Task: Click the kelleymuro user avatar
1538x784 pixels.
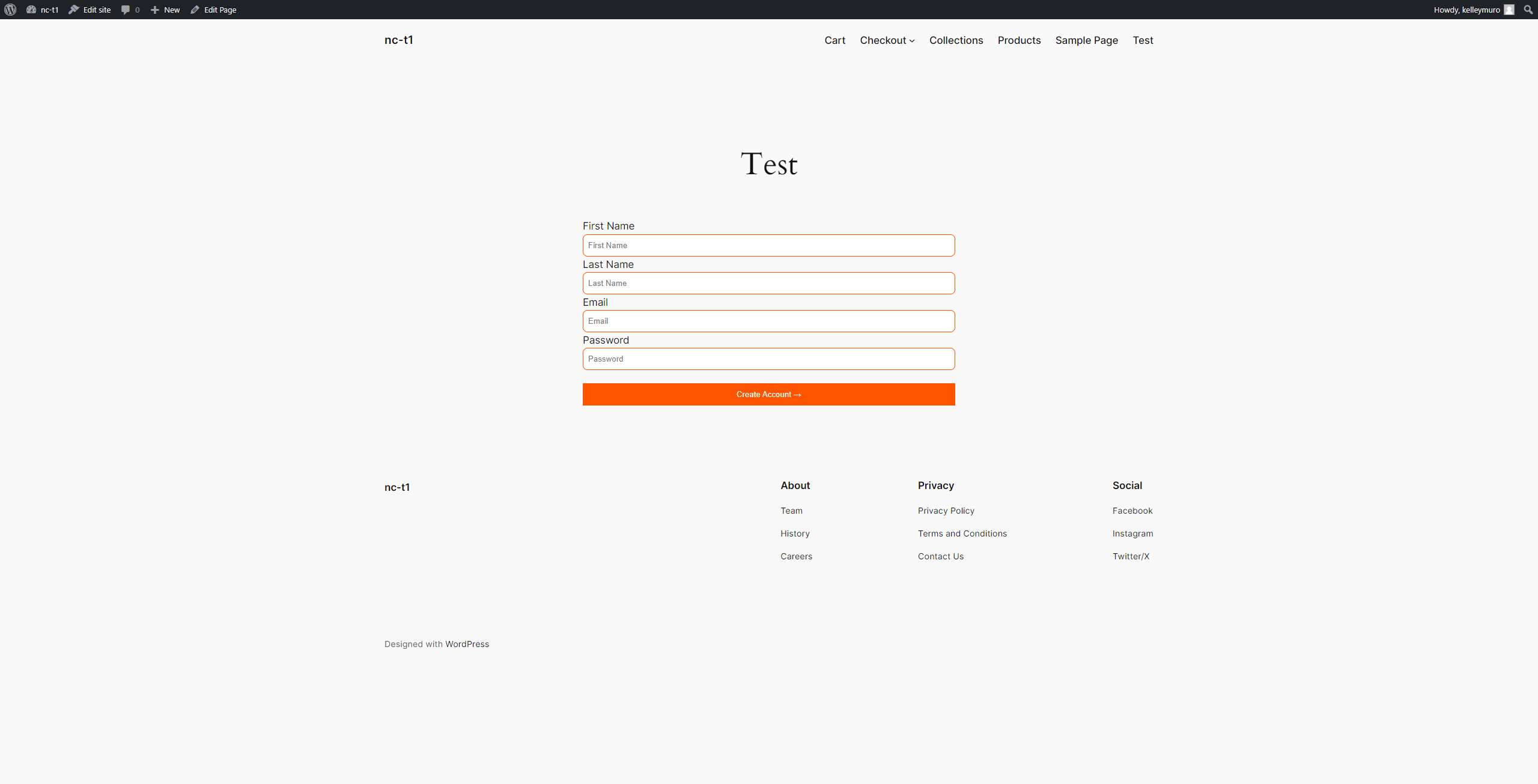Action: [x=1509, y=10]
